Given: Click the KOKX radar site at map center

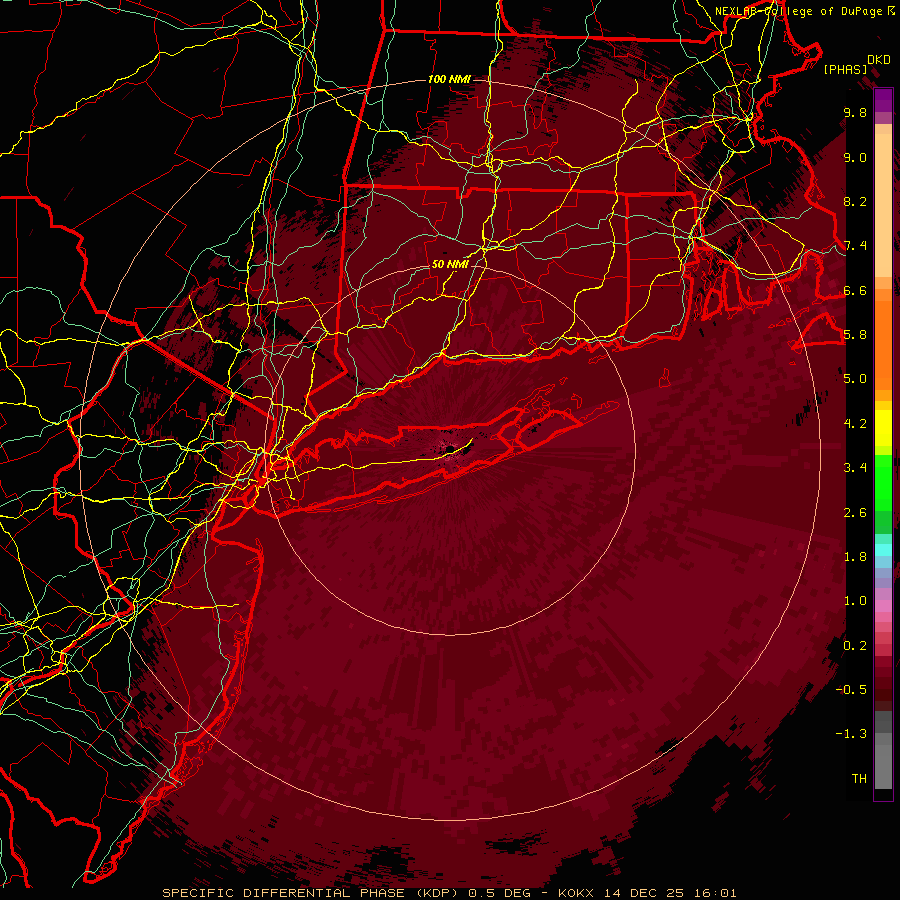Looking at the screenshot, I should (x=451, y=449).
